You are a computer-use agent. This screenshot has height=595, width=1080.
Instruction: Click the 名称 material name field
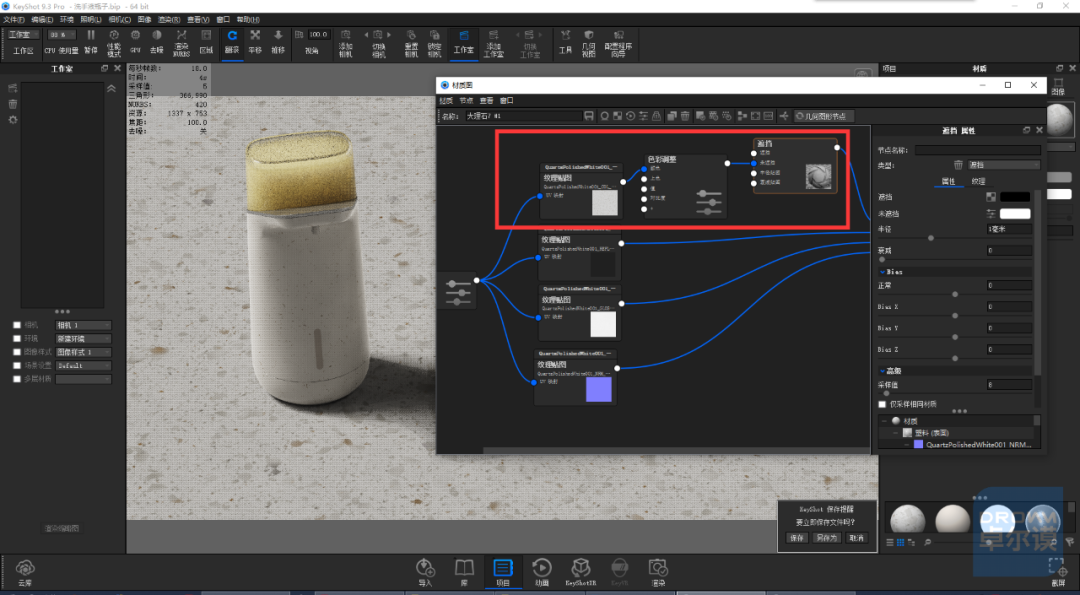pyautogui.click(x=523, y=116)
